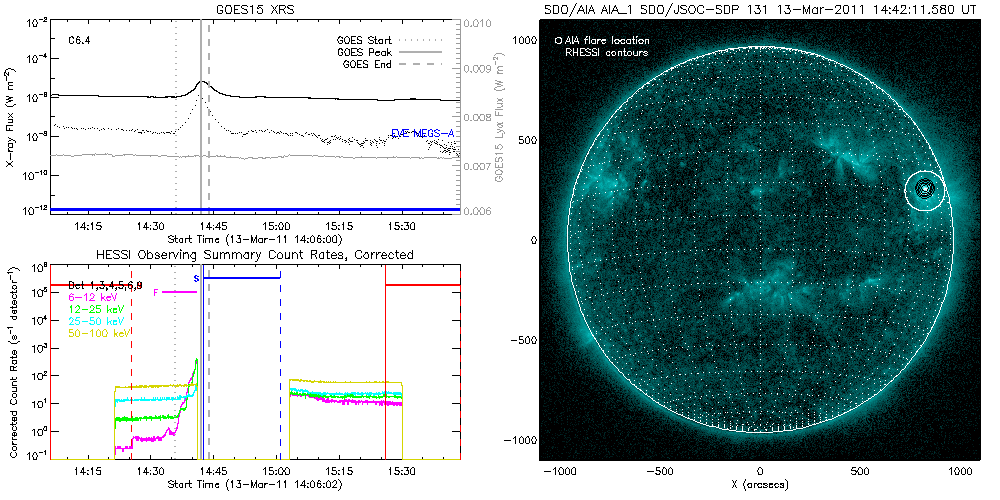Click the blue EVE MEGS-A label

[x=423, y=133]
